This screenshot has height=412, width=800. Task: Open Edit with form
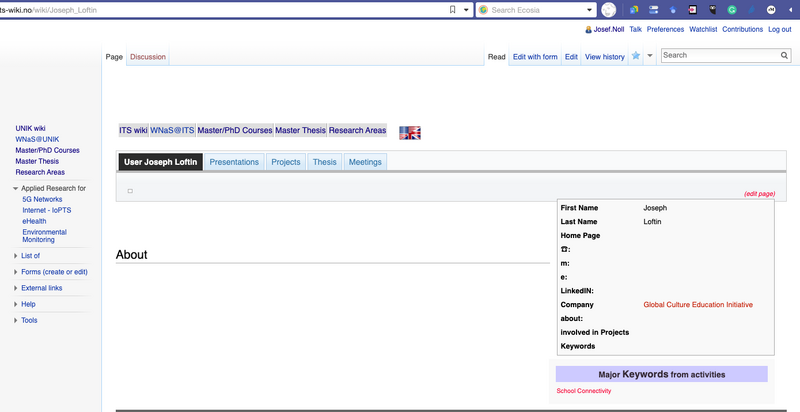(x=535, y=57)
